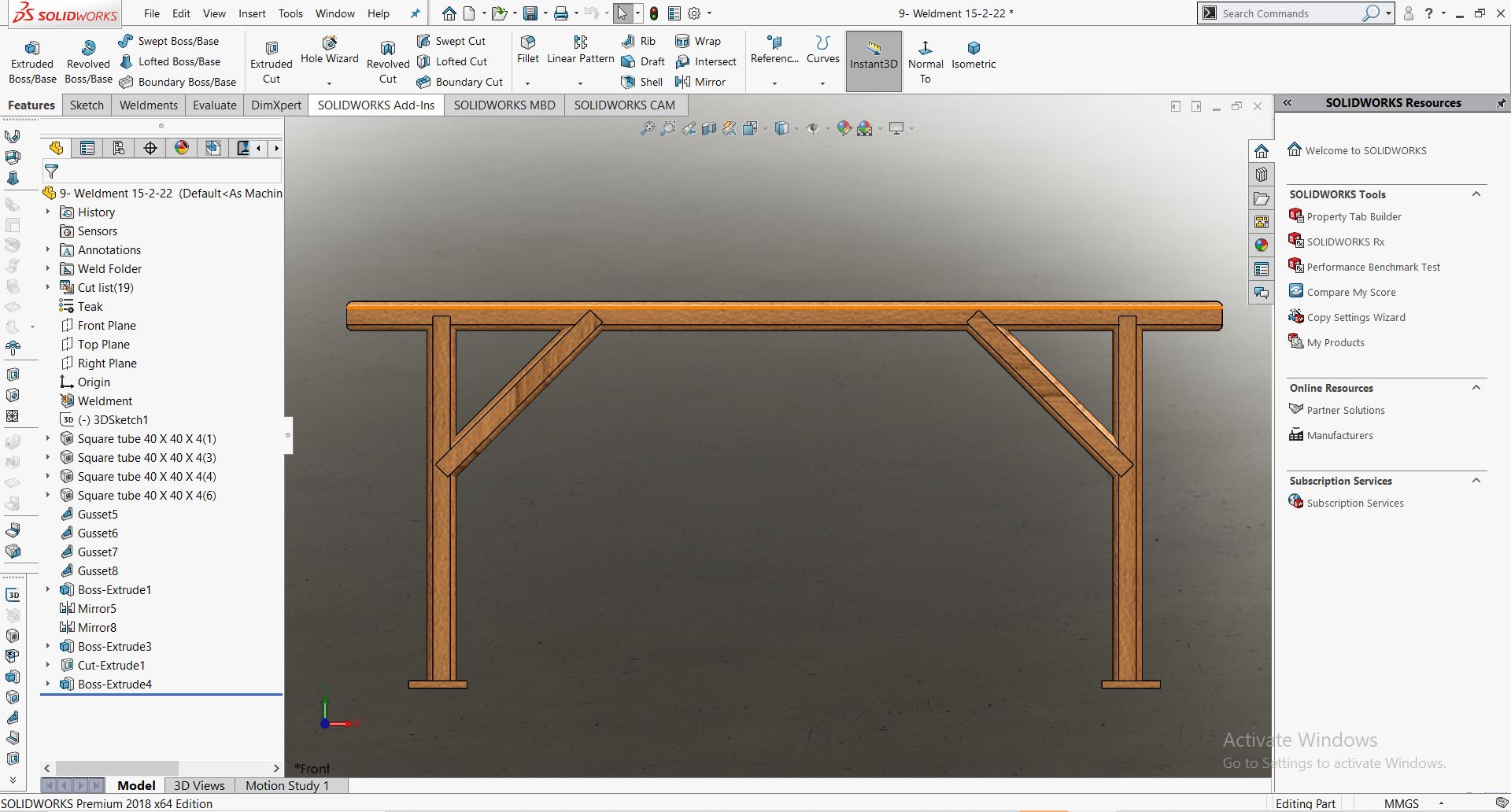Select the Intersect tool
The width and height of the screenshot is (1511, 812).
tap(706, 61)
